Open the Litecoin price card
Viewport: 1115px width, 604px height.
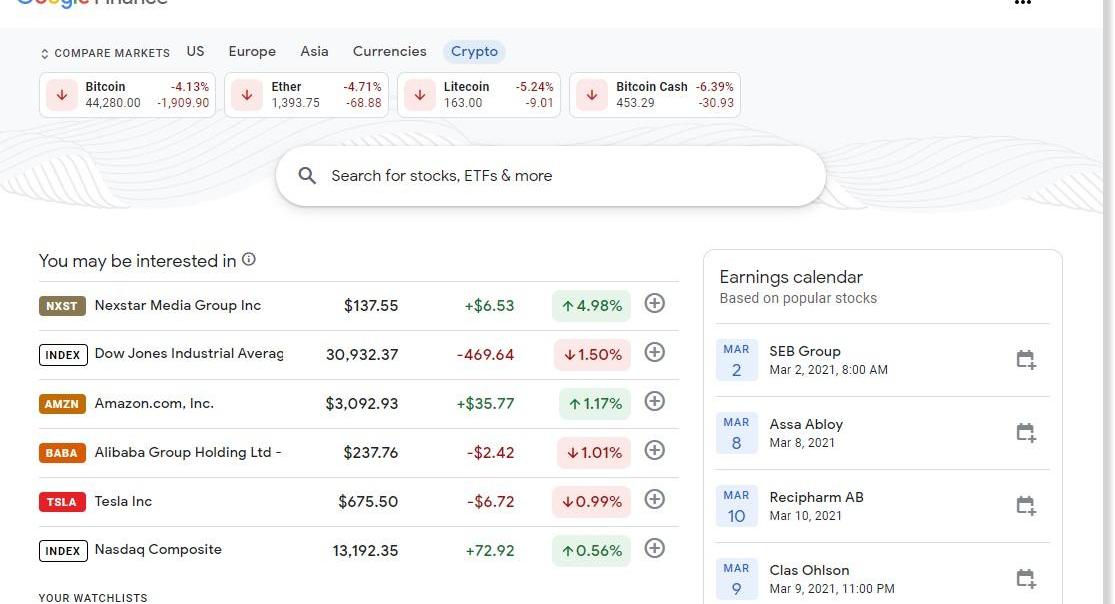pos(479,95)
